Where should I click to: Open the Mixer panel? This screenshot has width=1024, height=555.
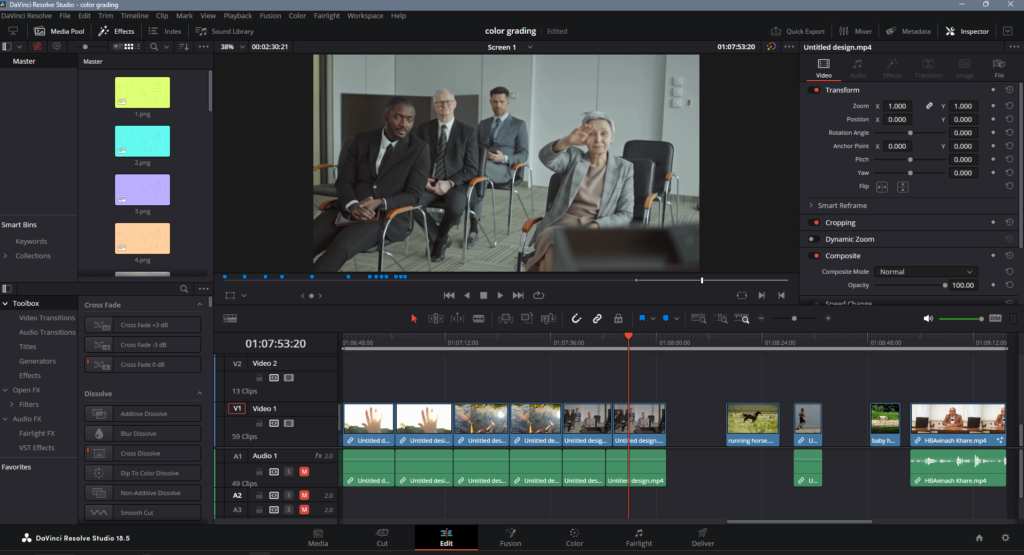click(856, 31)
